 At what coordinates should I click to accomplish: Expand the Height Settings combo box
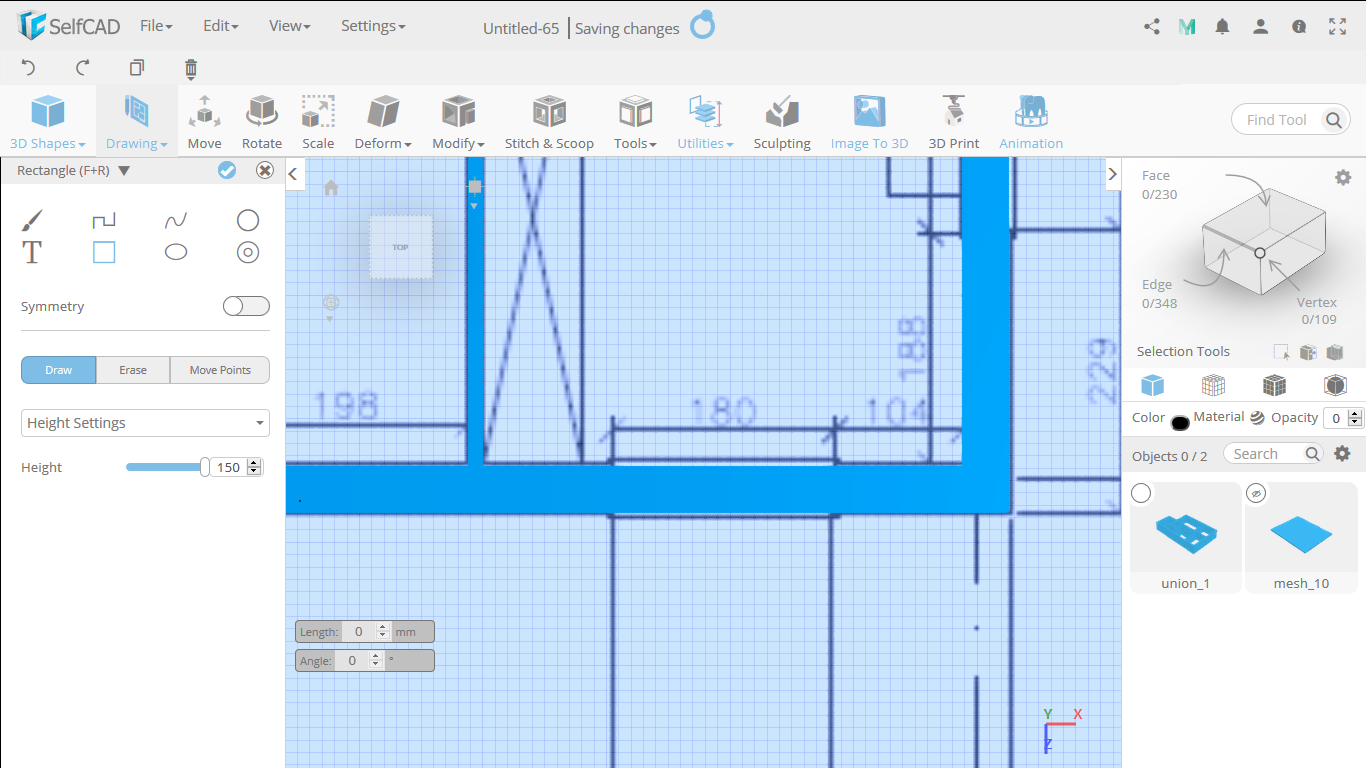point(146,423)
